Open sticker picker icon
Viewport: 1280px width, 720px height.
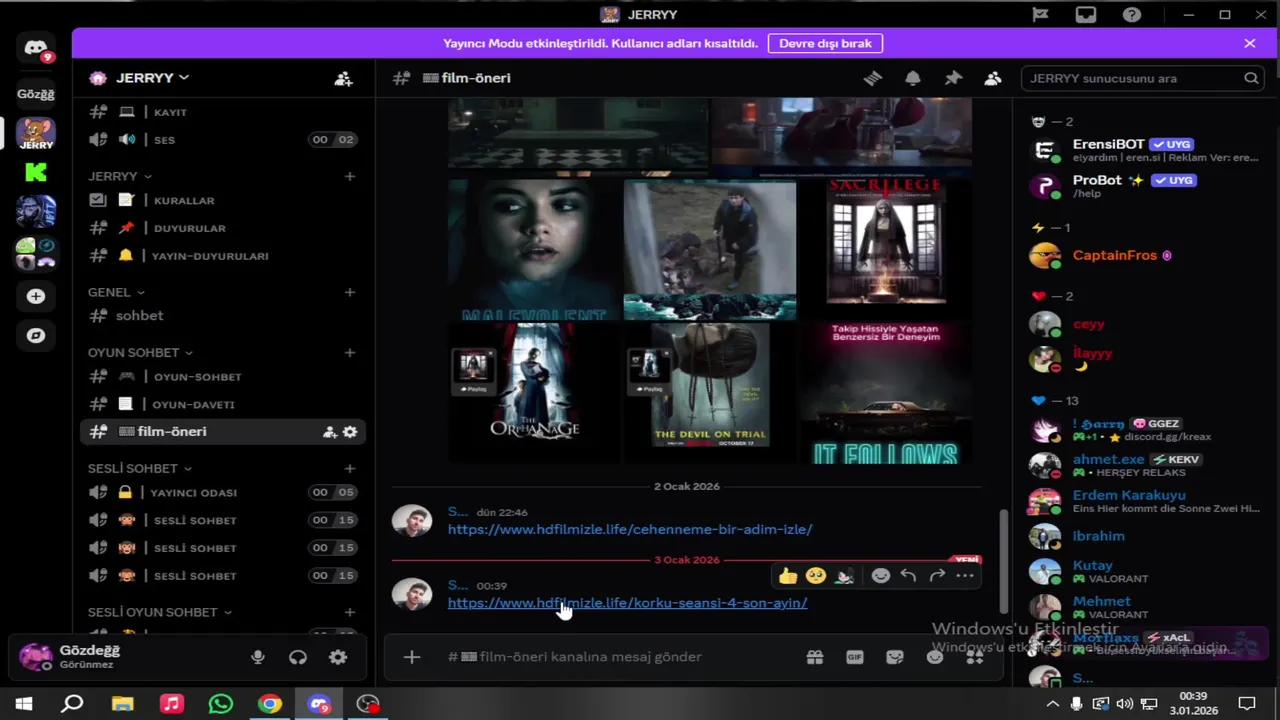tap(895, 657)
